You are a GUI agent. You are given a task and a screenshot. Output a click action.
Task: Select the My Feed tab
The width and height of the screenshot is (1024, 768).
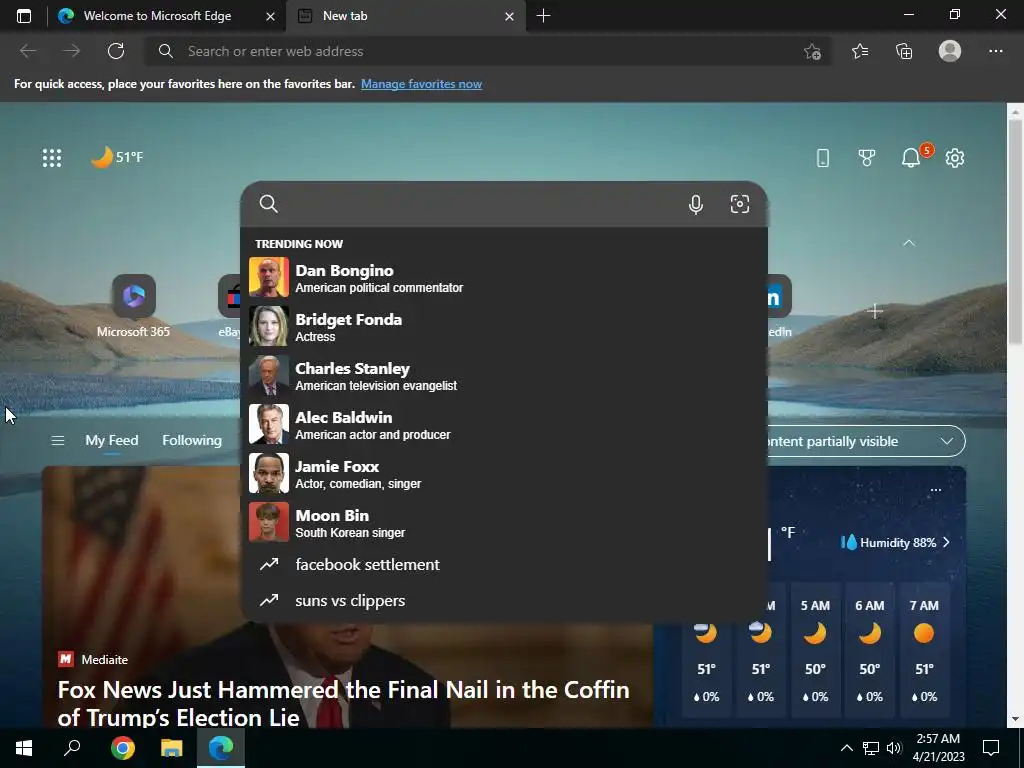[x=112, y=441]
